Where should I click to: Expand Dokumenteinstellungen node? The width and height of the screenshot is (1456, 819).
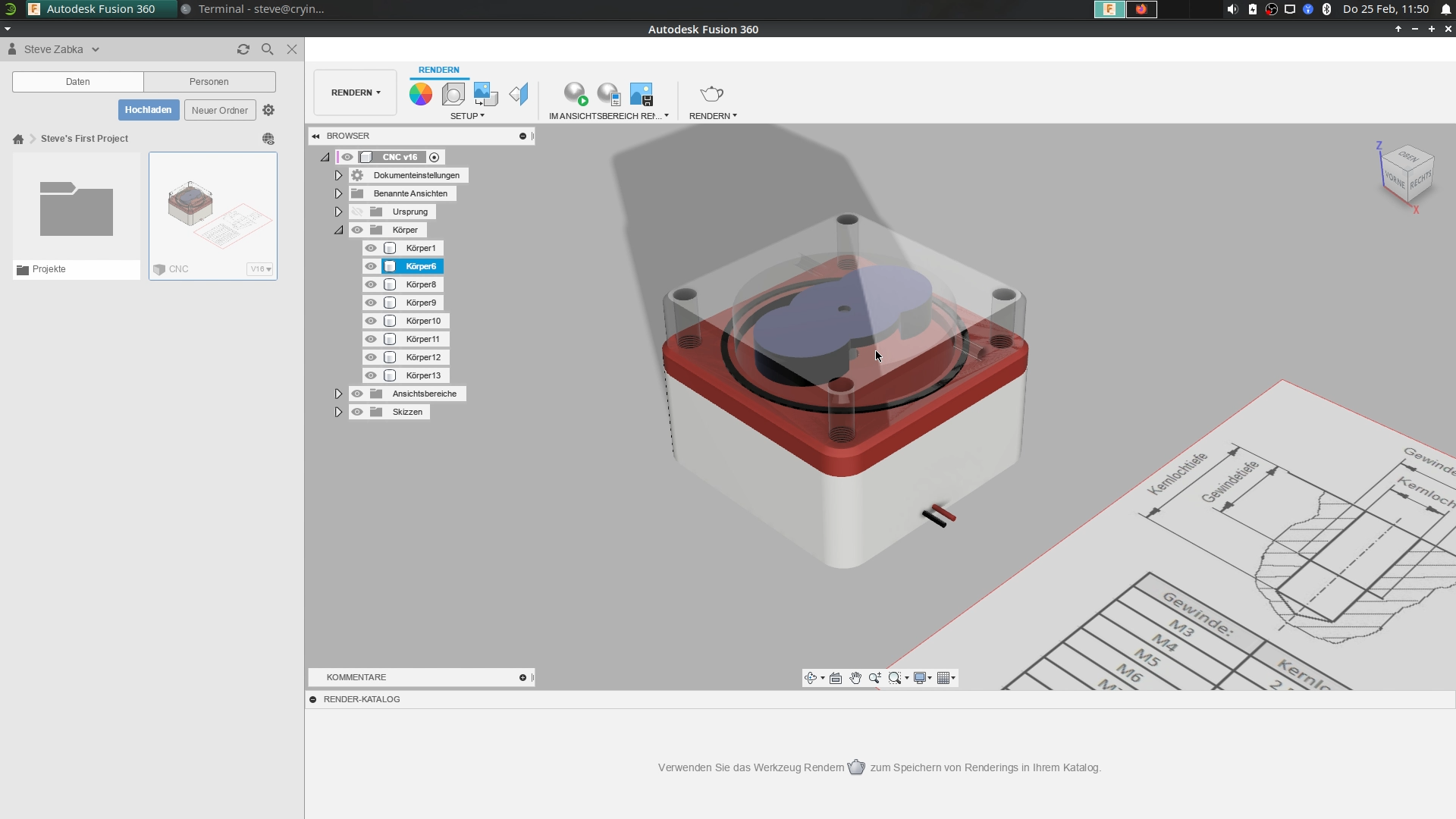point(338,175)
